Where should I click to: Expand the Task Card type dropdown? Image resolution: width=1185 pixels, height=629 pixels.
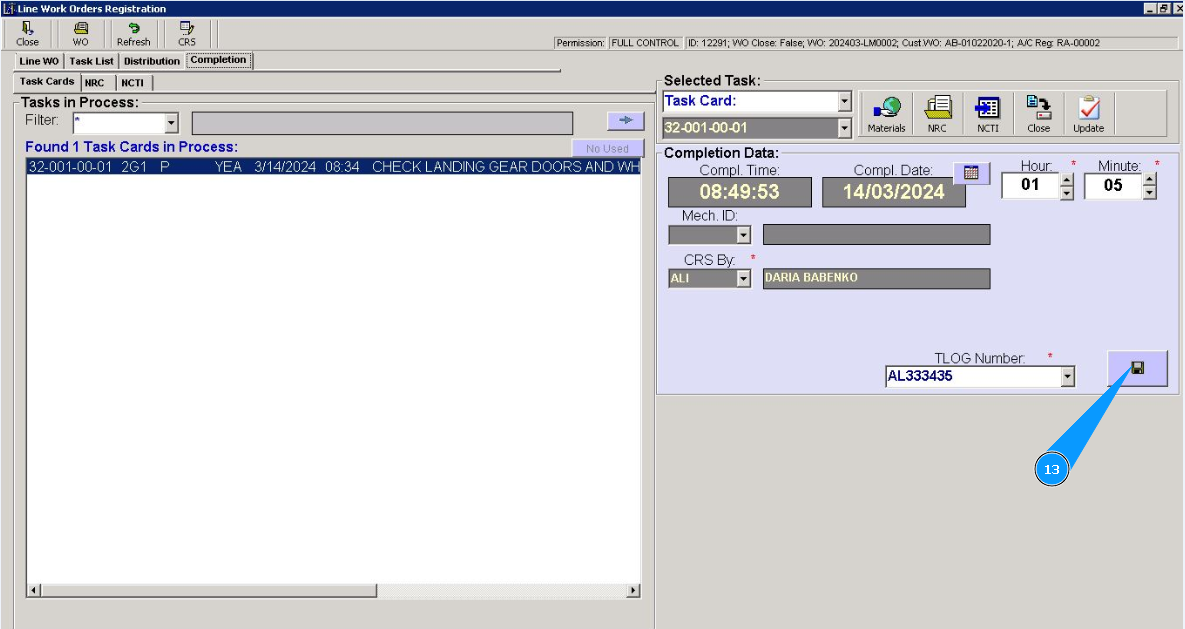845,101
